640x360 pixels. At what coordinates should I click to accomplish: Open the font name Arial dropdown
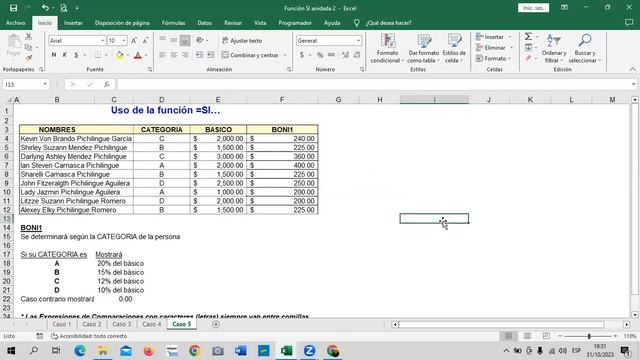(x=102, y=40)
